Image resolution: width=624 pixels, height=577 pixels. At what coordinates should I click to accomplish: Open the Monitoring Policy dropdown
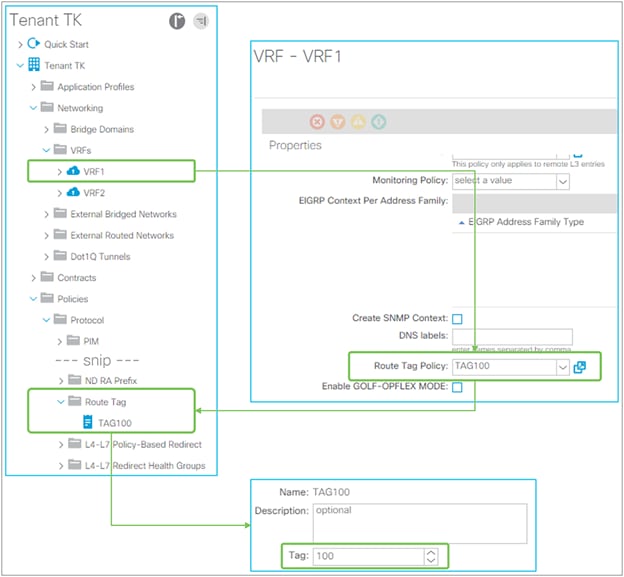click(x=562, y=182)
